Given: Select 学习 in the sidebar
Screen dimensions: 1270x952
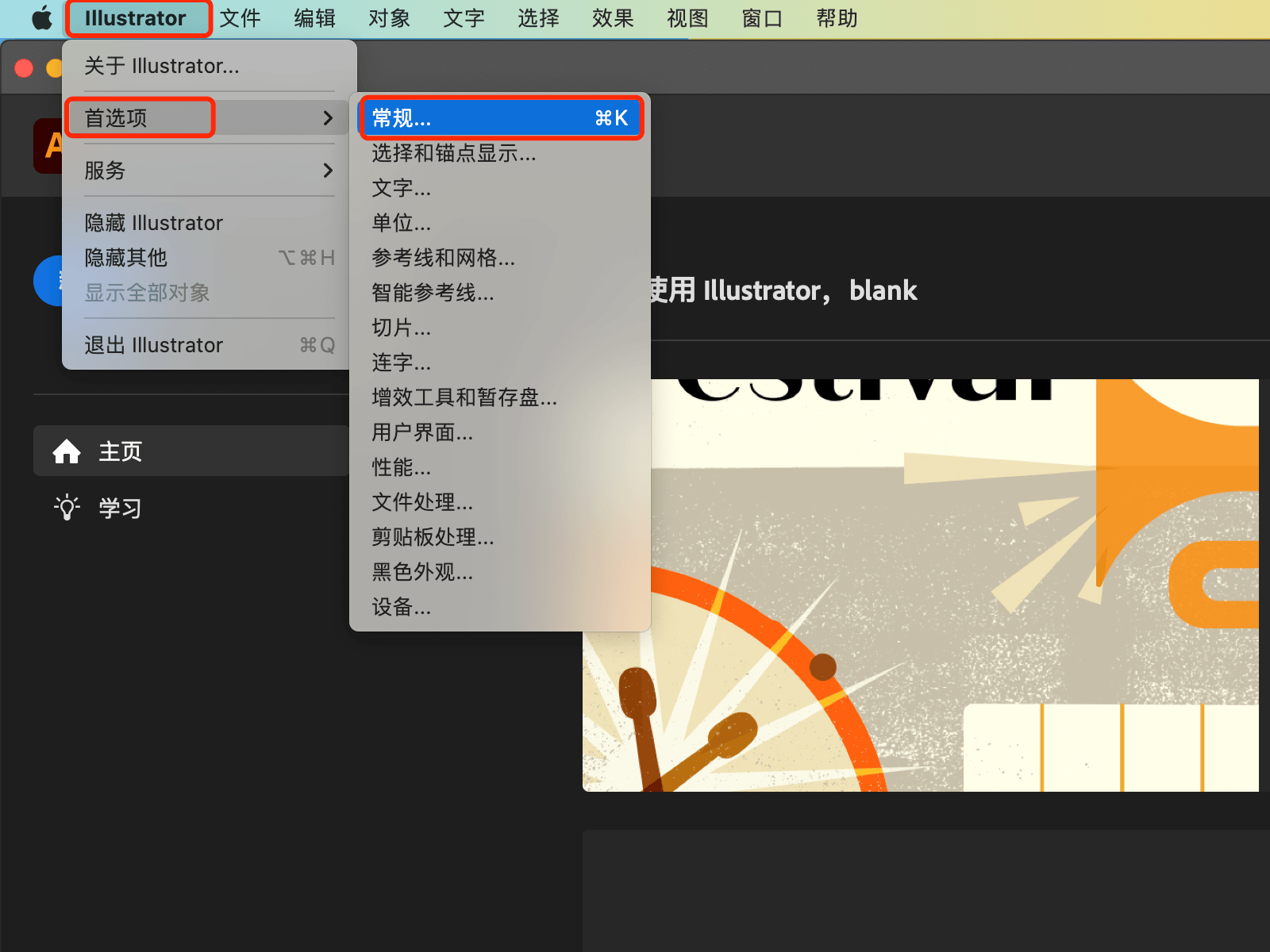Looking at the screenshot, I should click(120, 508).
